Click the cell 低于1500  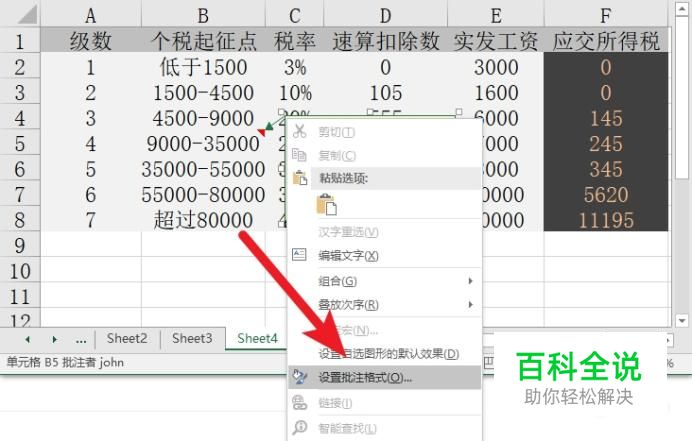coord(203,67)
